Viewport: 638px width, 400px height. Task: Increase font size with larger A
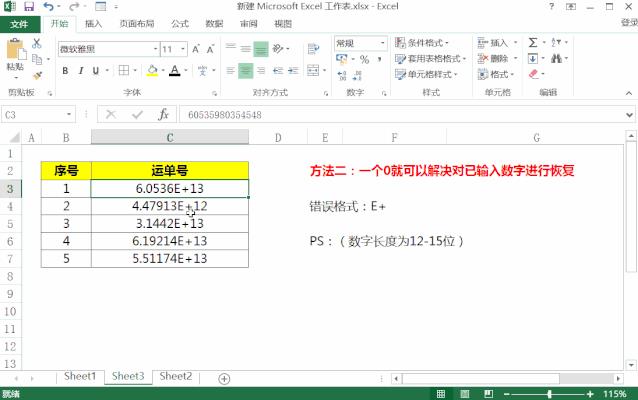[x=196, y=49]
